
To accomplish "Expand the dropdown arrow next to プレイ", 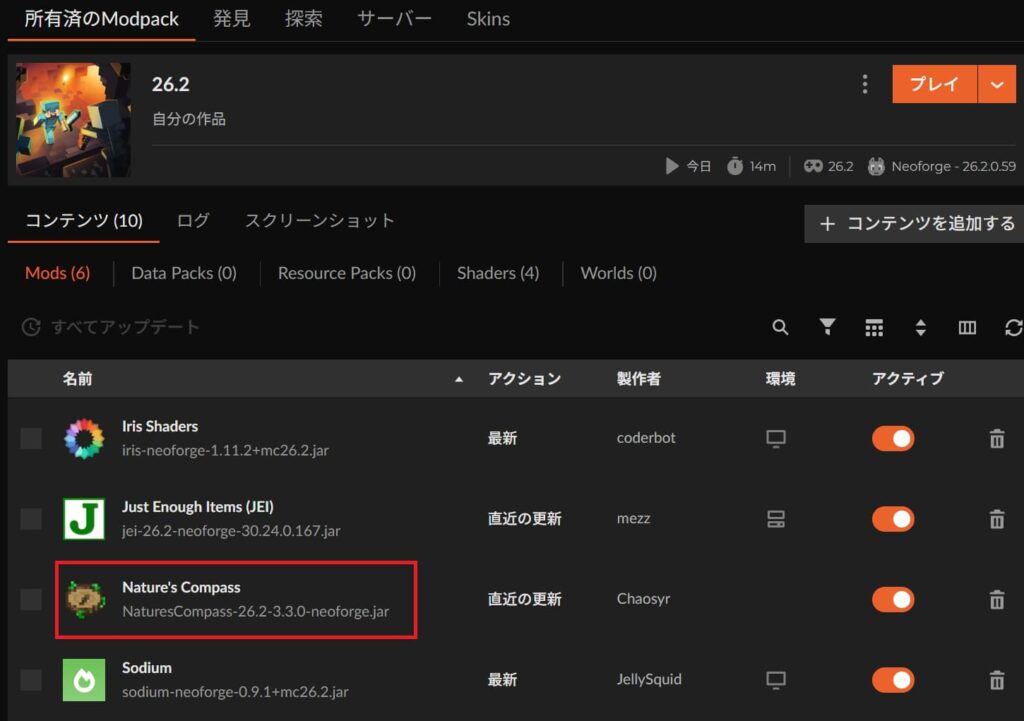I will click(x=997, y=84).
